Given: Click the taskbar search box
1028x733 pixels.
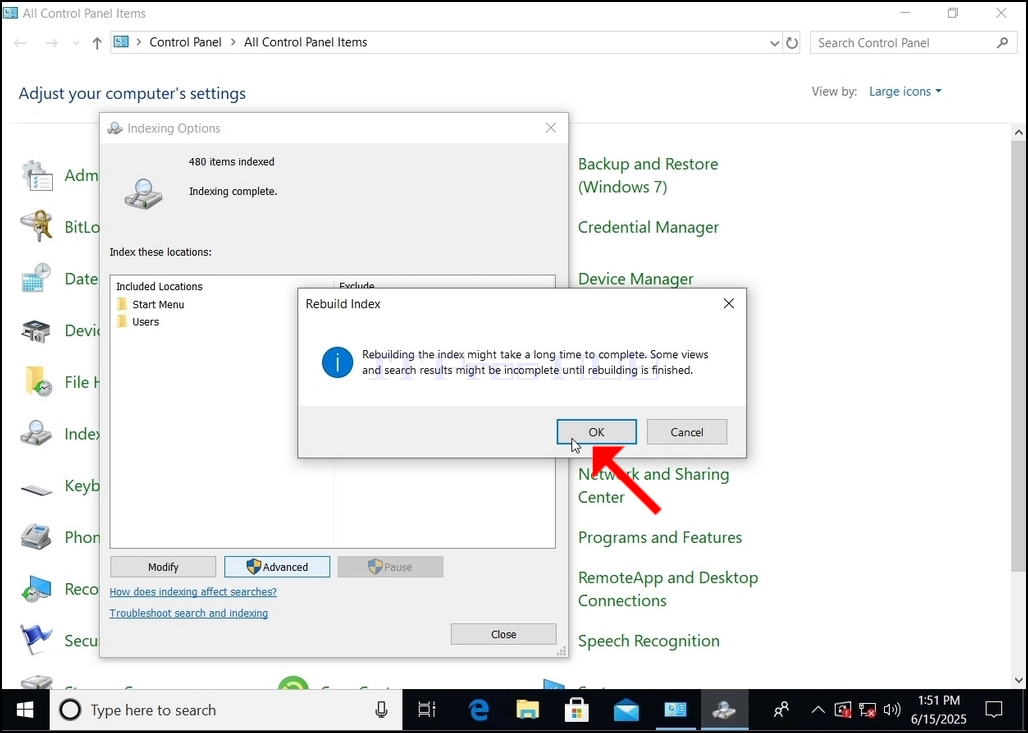Looking at the screenshot, I should tap(226, 710).
